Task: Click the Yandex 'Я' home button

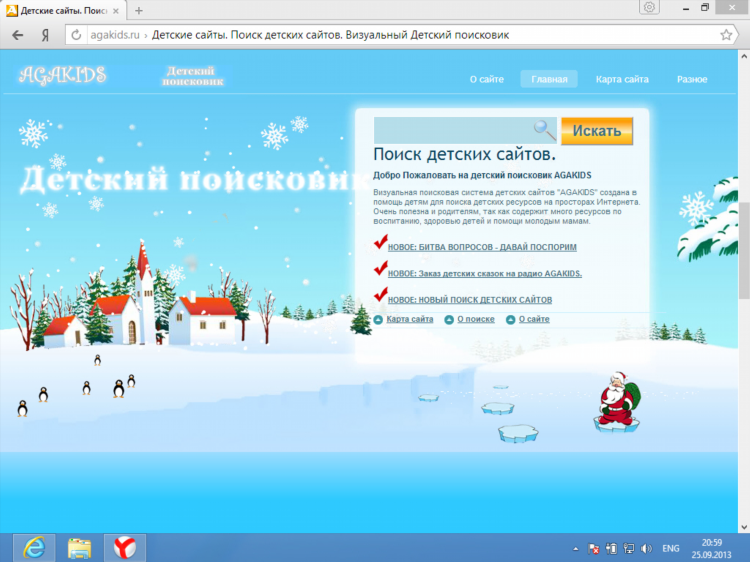Action: 45,35
